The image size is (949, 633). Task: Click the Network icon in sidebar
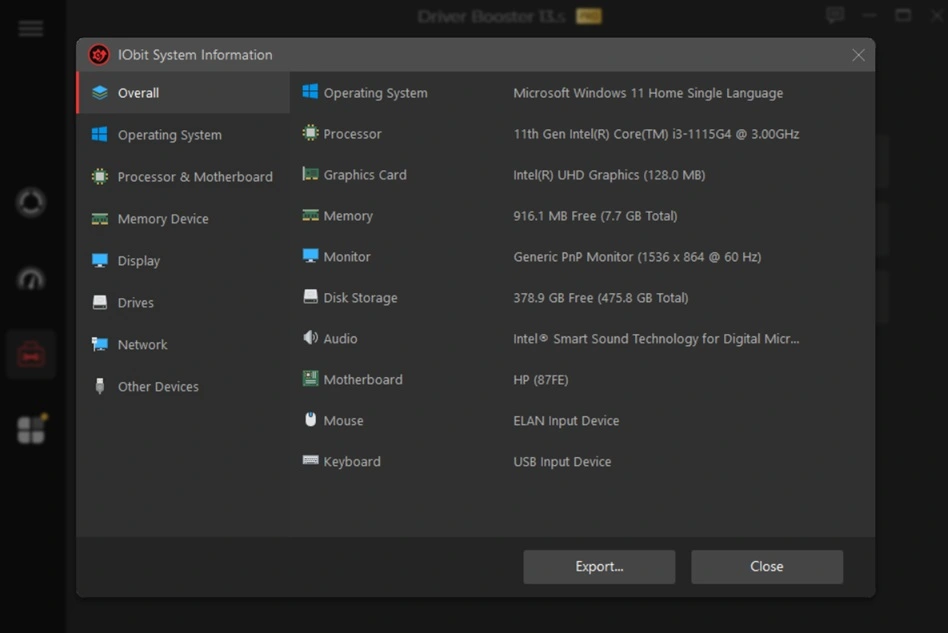[100, 344]
